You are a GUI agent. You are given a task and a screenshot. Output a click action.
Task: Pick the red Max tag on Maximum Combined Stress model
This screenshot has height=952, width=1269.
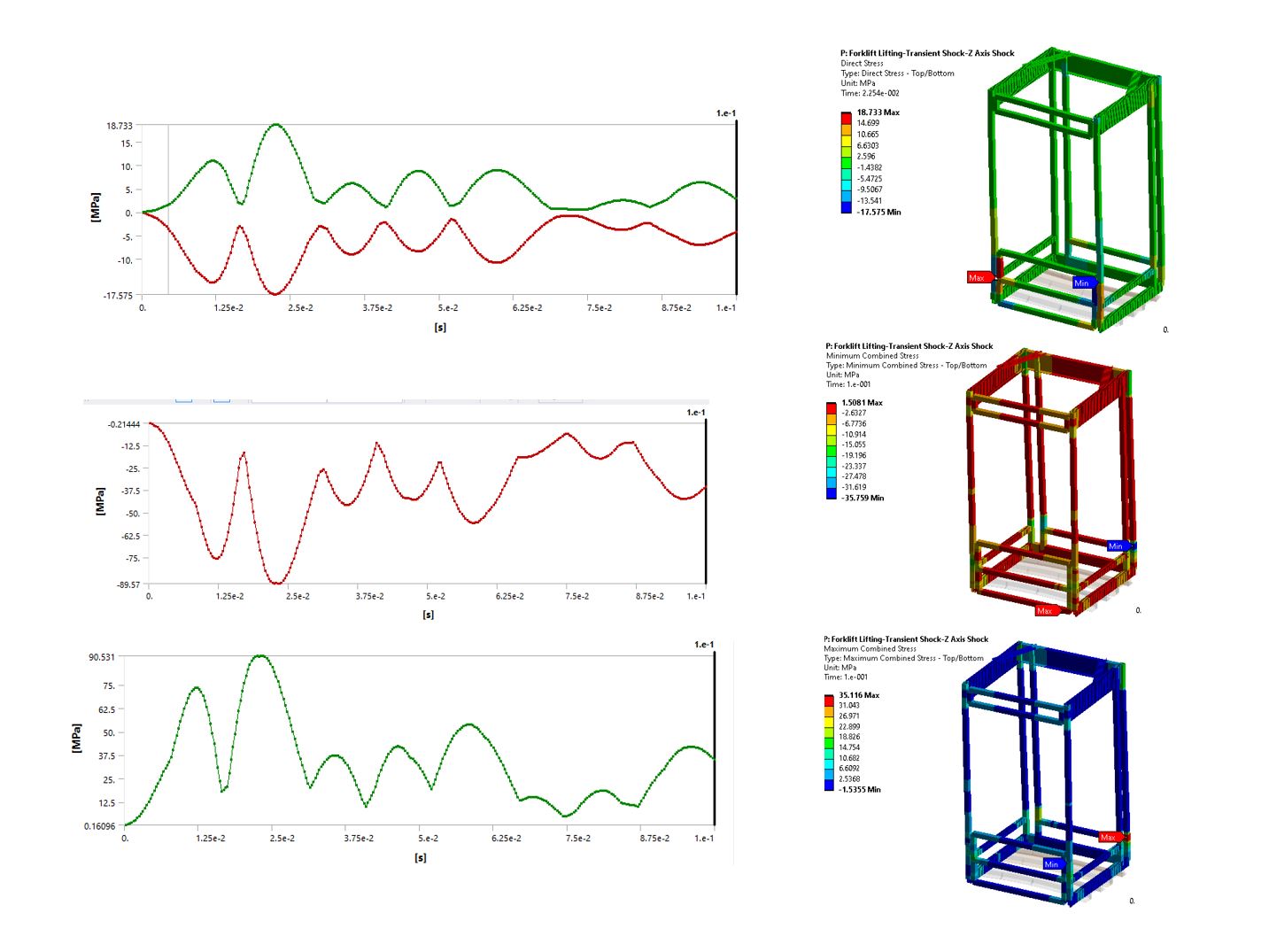(1110, 837)
